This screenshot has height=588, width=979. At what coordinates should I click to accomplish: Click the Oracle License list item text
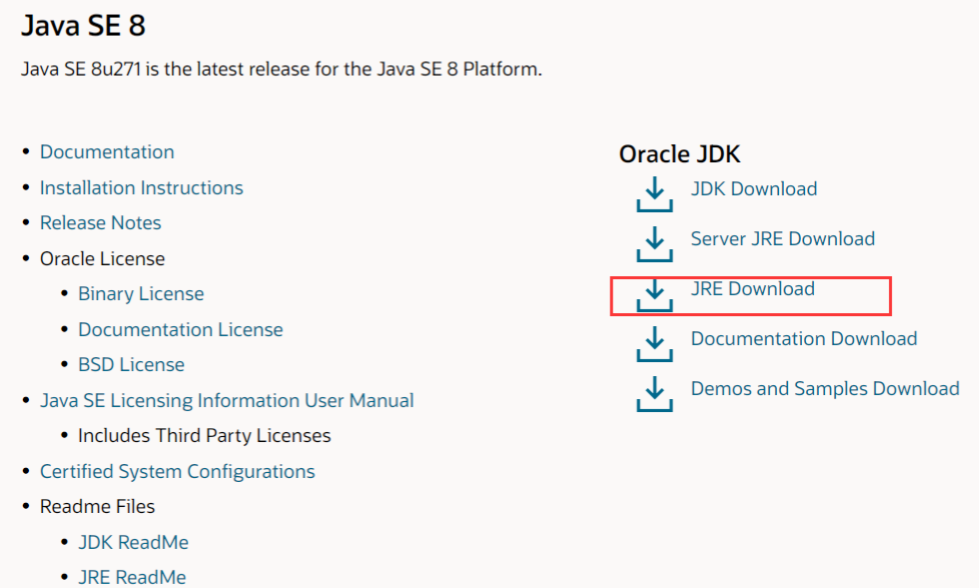point(102,258)
